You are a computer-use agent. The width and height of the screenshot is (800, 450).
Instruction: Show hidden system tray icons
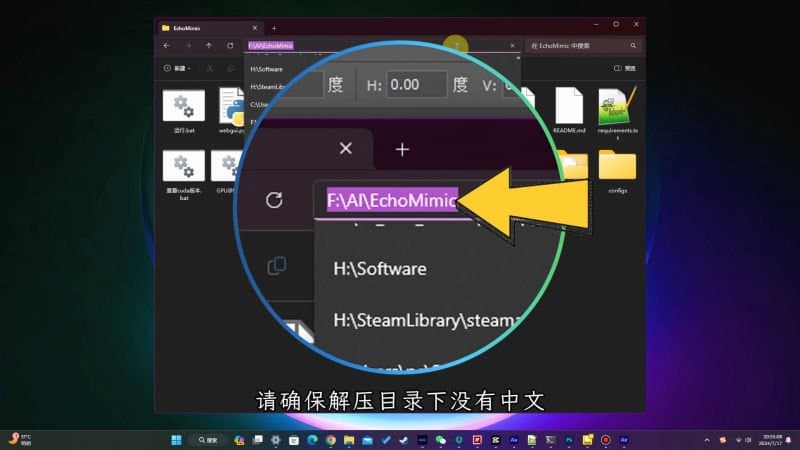click(x=707, y=440)
